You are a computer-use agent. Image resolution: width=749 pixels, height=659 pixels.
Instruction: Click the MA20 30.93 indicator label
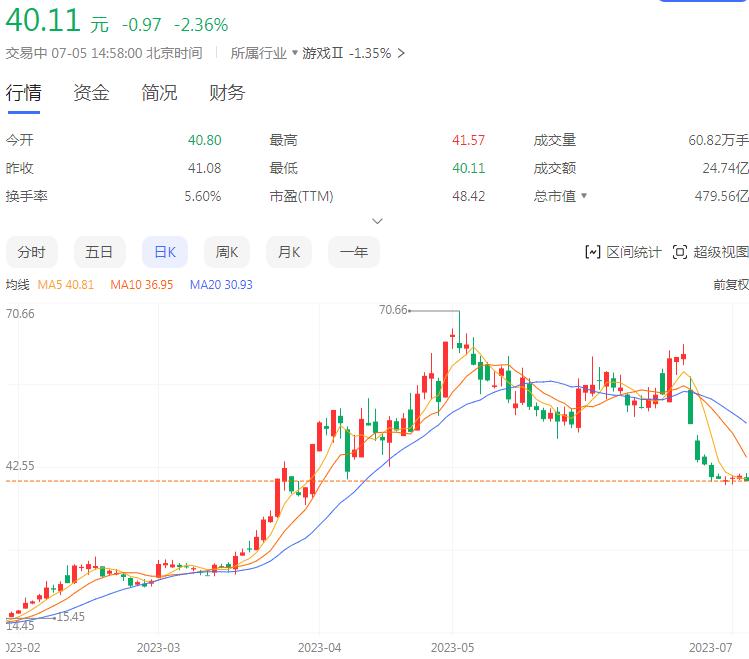221,285
